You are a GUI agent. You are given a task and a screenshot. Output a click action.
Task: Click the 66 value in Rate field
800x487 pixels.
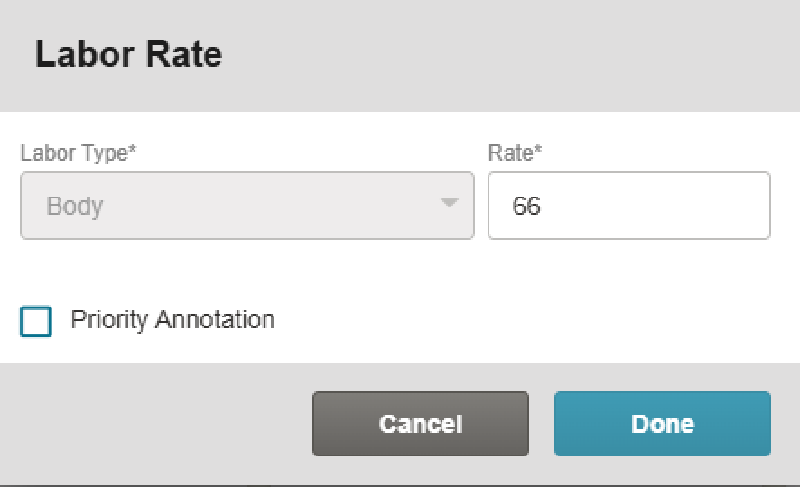(x=527, y=207)
